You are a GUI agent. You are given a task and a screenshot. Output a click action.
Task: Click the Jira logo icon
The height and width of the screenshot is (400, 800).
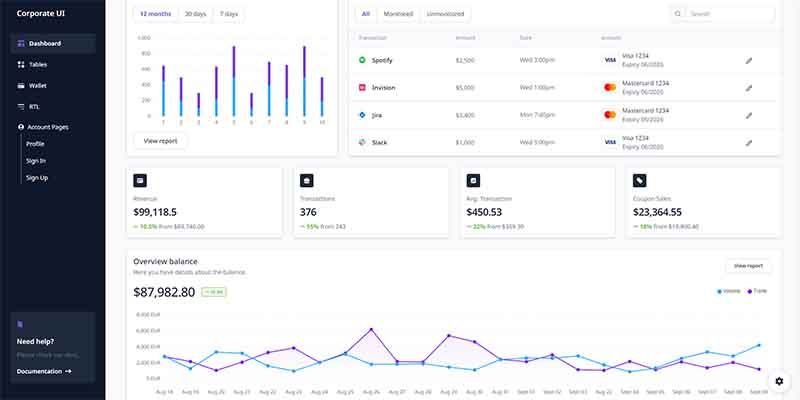(362, 115)
